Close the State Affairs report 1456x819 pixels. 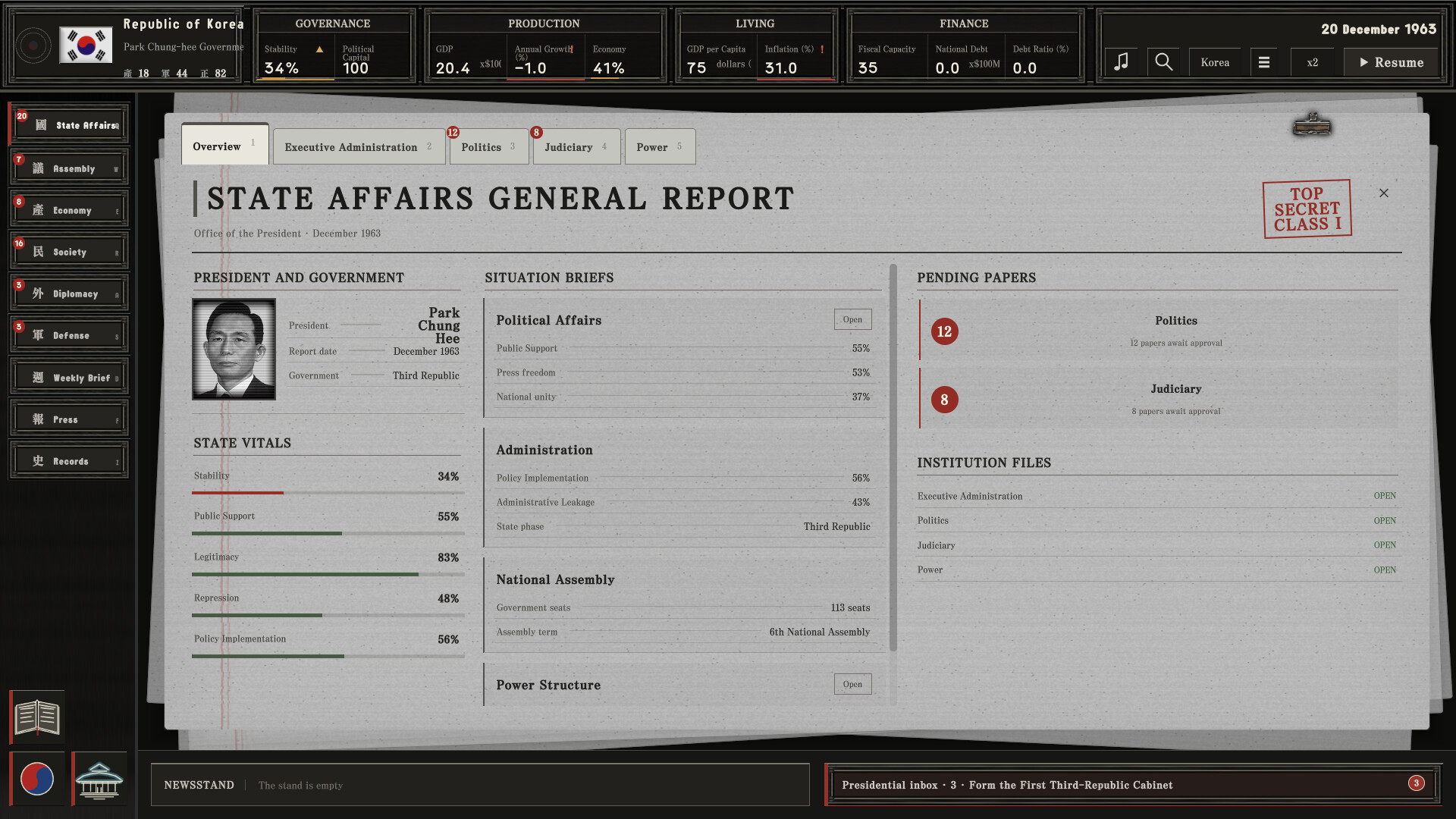coord(1384,193)
